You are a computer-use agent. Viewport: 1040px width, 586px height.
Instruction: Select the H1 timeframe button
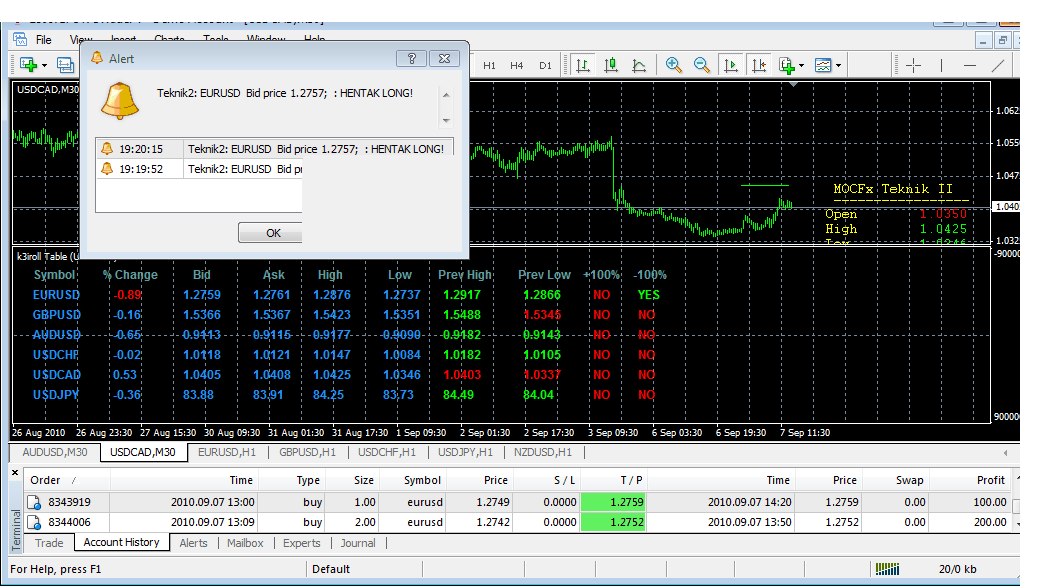pos(489,65)
